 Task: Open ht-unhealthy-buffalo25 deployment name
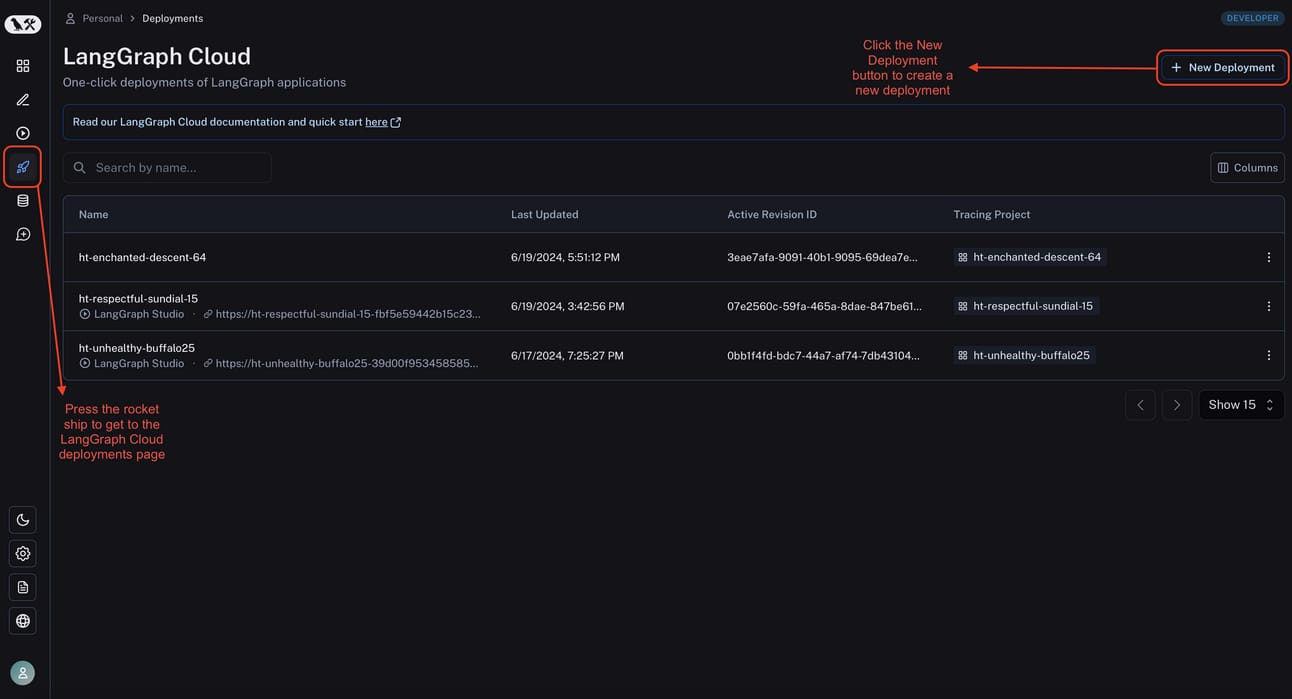click(x=137, y=348)
